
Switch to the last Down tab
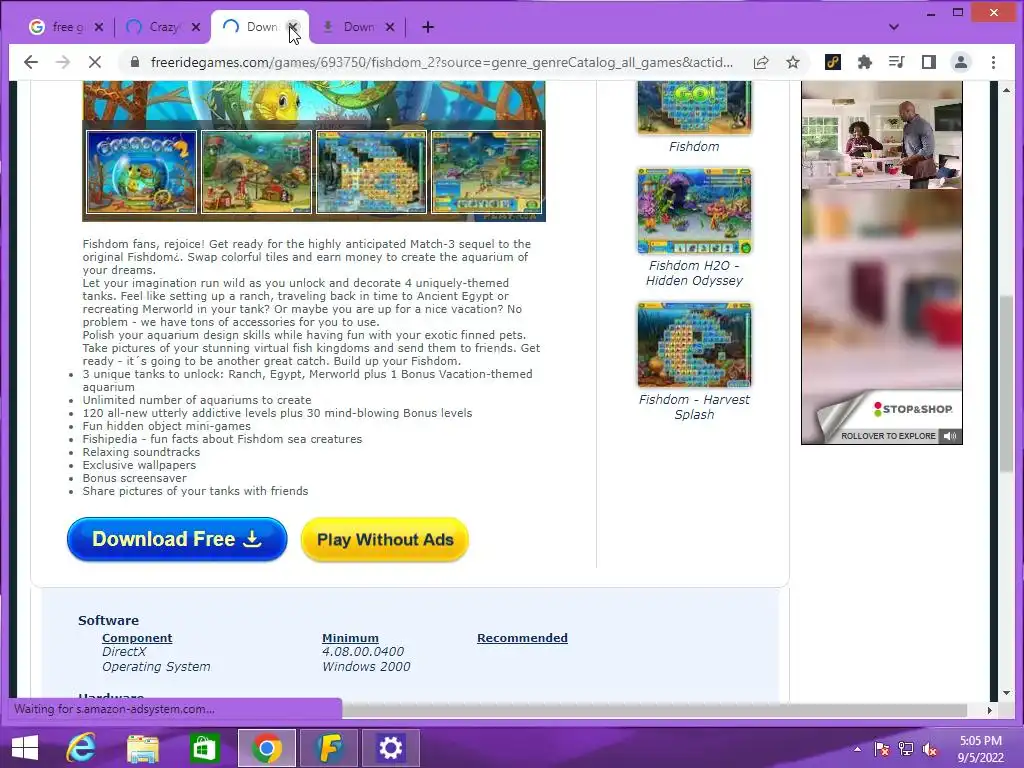click(x=358, y=27)
